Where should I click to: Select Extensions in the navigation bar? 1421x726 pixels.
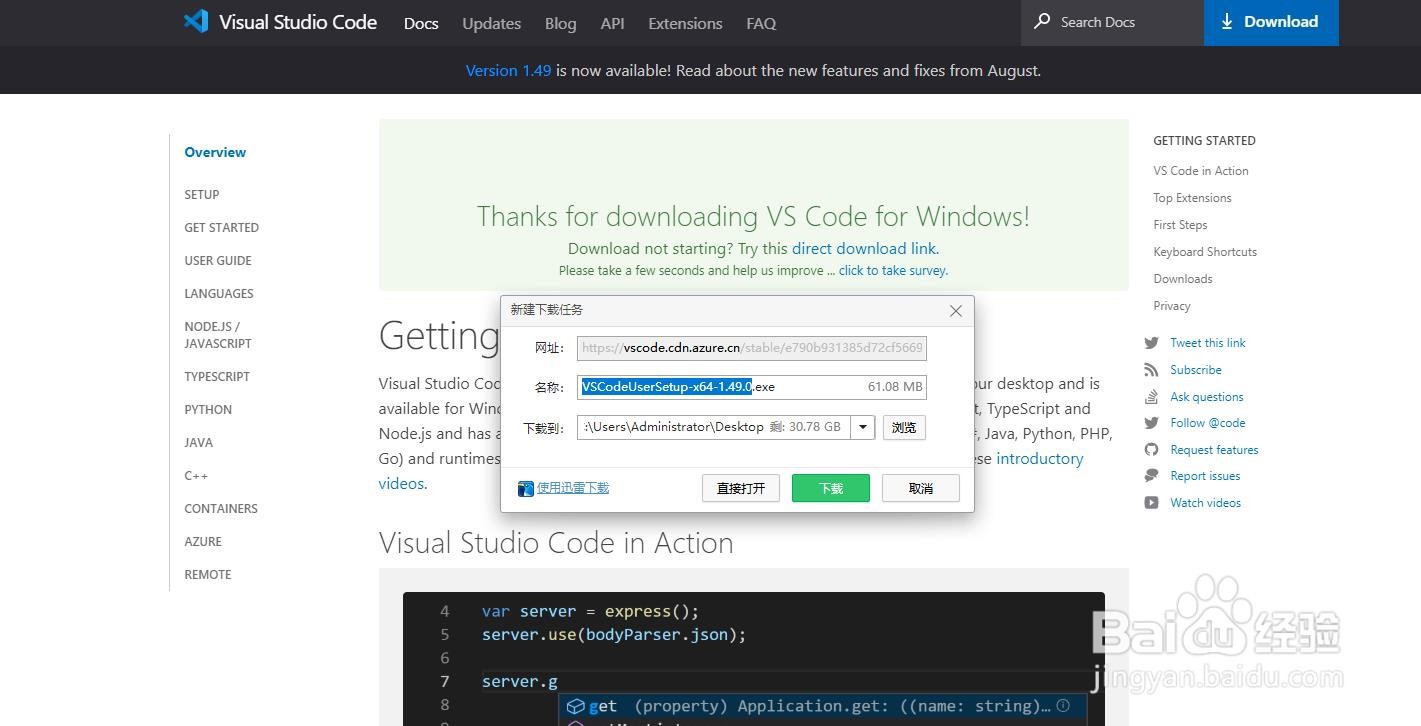[x=685, y=23]
